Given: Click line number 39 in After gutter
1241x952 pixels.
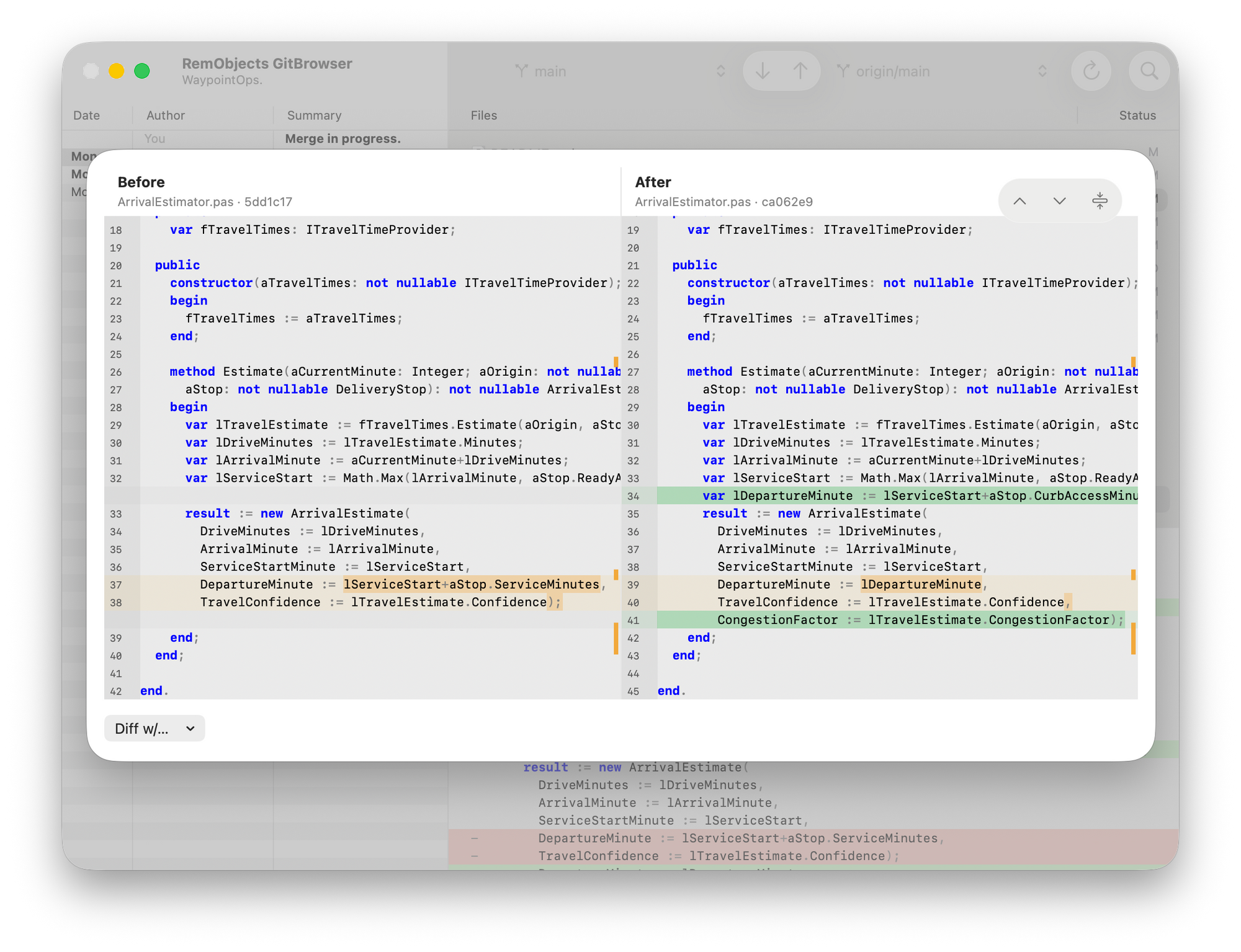Looking at the screenshot, I should coord(633,585).
